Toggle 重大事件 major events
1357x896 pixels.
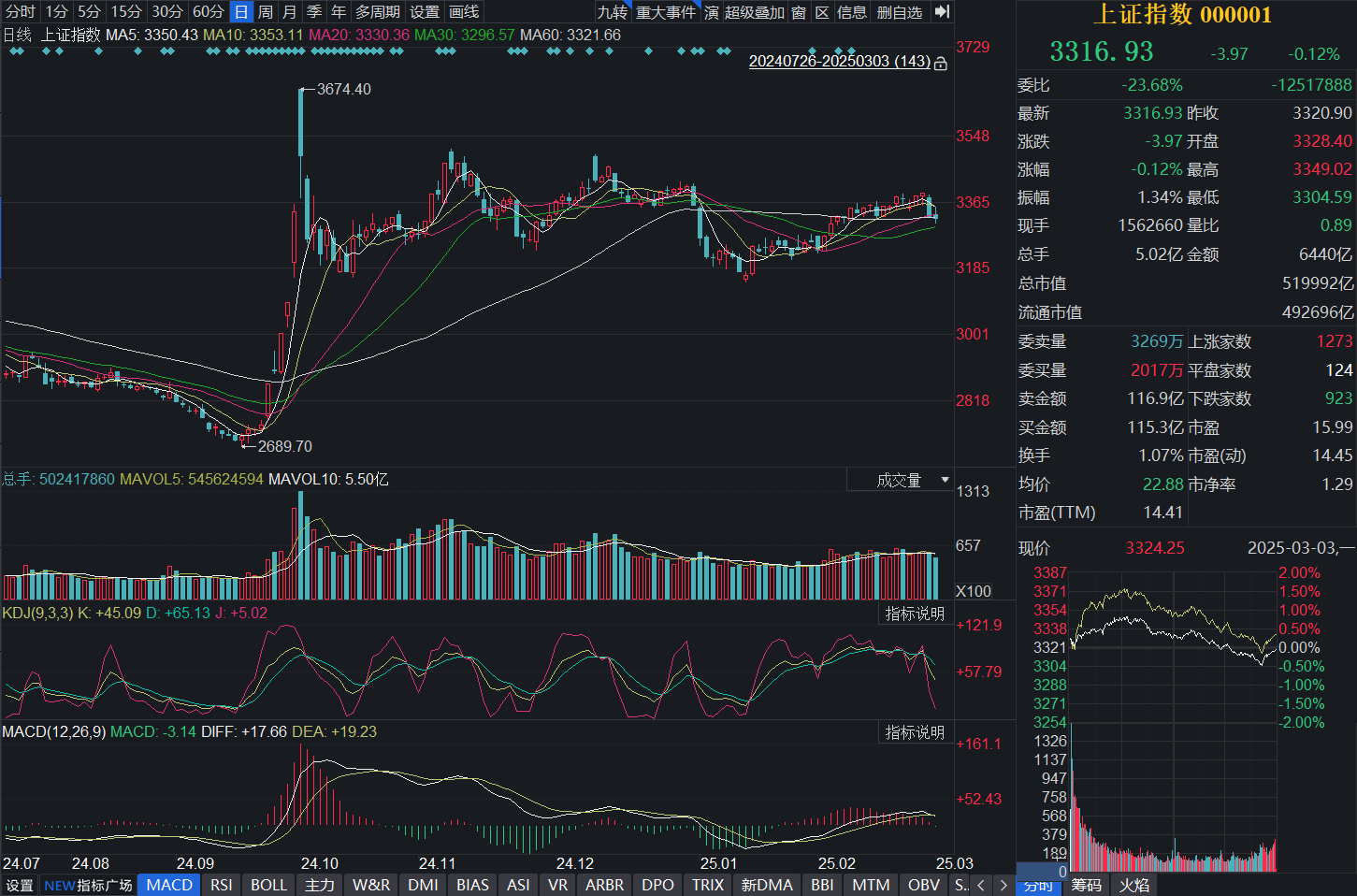click(x=666, y=12)
